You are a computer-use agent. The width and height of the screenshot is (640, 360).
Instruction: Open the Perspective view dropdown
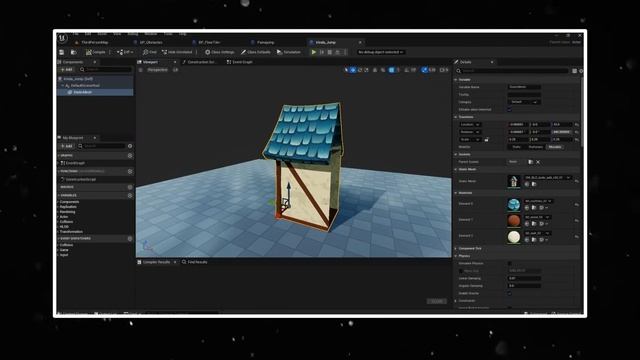[157, 70]
